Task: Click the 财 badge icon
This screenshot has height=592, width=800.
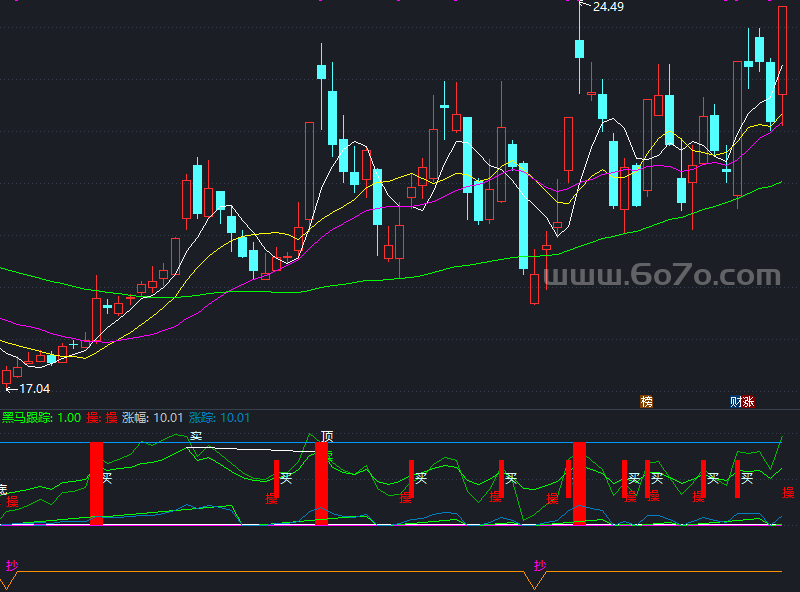Action: 736,402
